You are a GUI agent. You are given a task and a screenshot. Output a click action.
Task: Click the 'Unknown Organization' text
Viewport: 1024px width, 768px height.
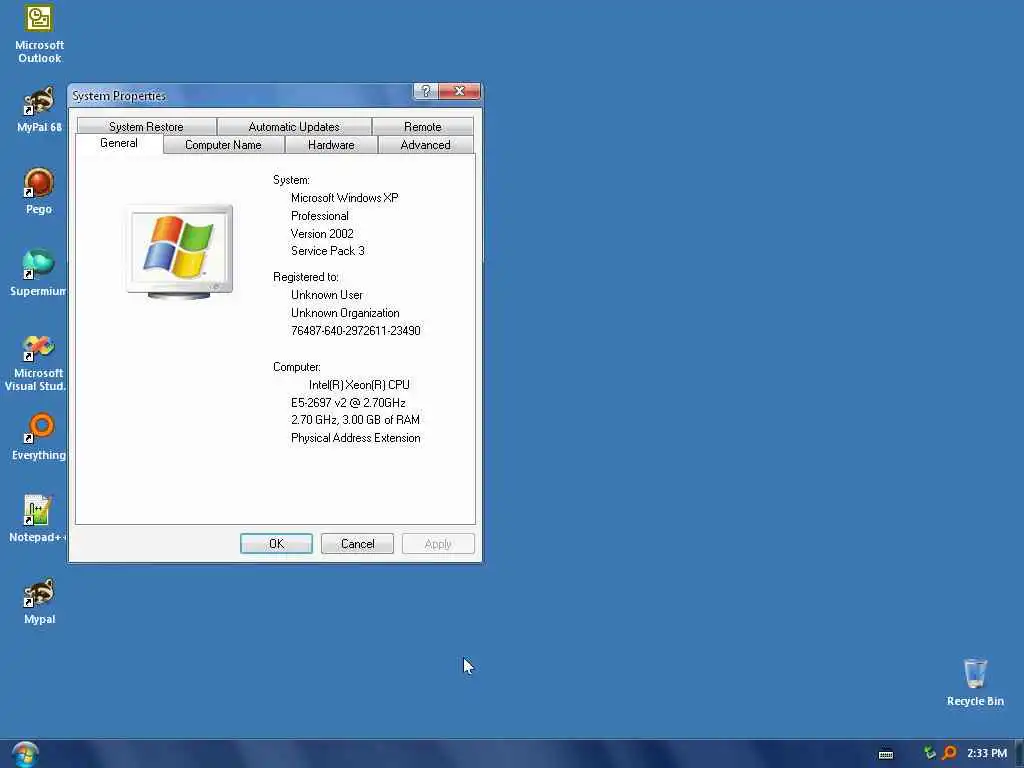pyautogui.click(x=345, y=313)
